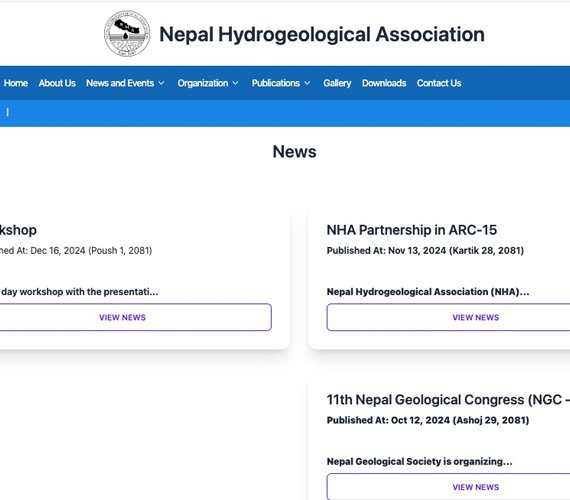View news for NHA Partnership in ARC-15
Viewport: 570px width, 500px height.
448,317
